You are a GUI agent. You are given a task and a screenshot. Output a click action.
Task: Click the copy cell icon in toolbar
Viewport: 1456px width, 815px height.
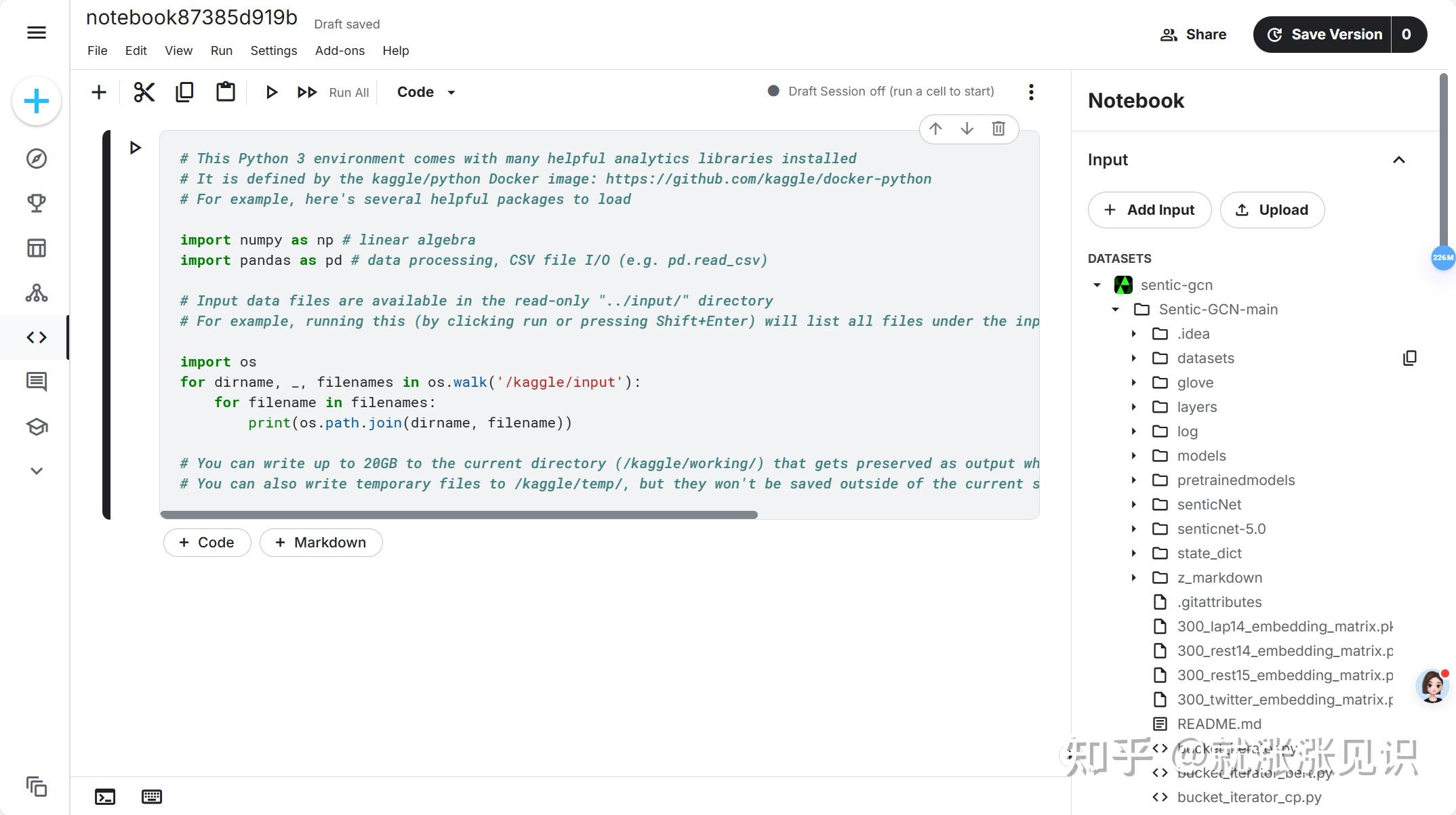pyautogui.click(x=184, y=92)
